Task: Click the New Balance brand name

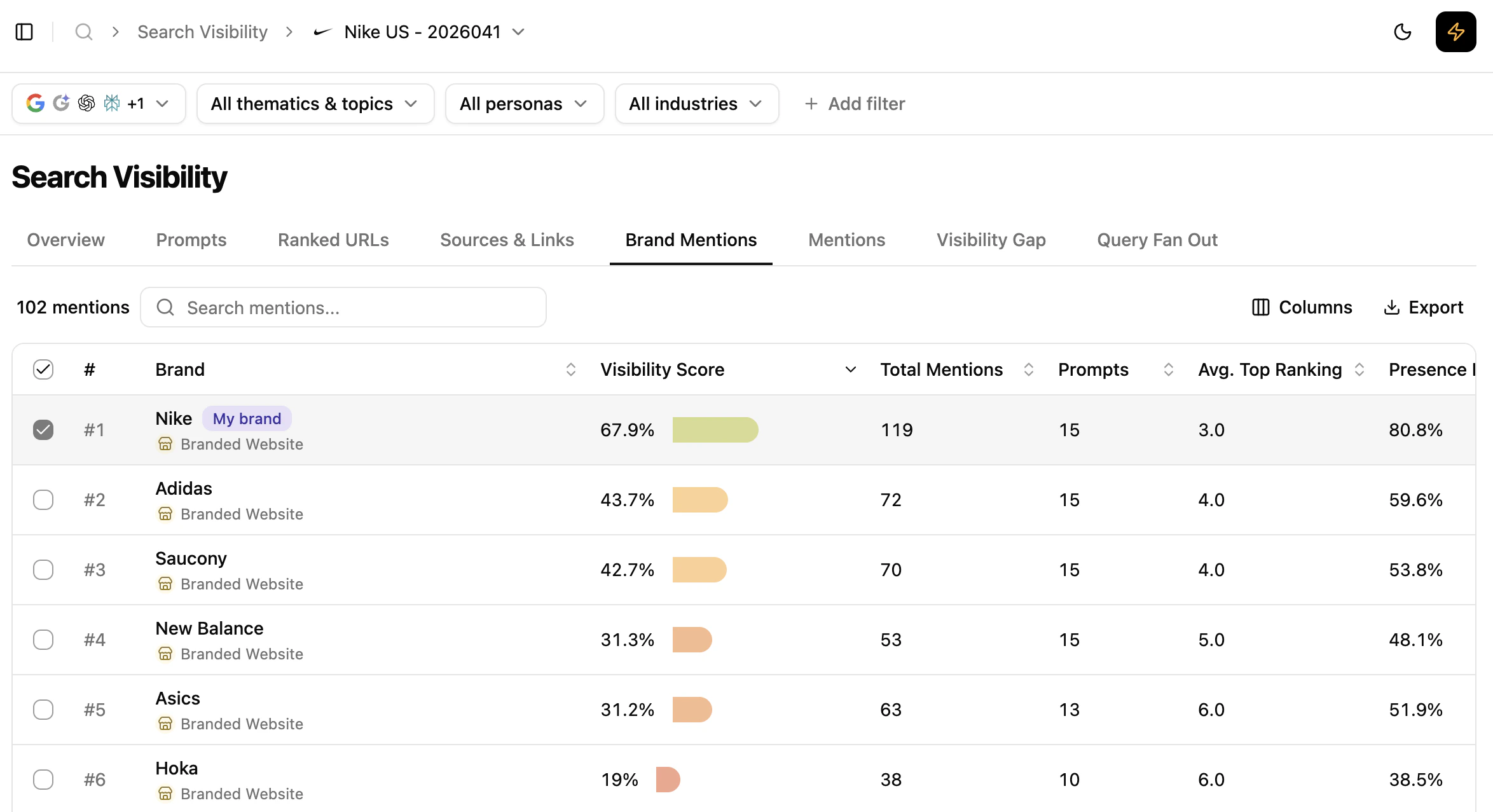Action: [x=209, y=628]
